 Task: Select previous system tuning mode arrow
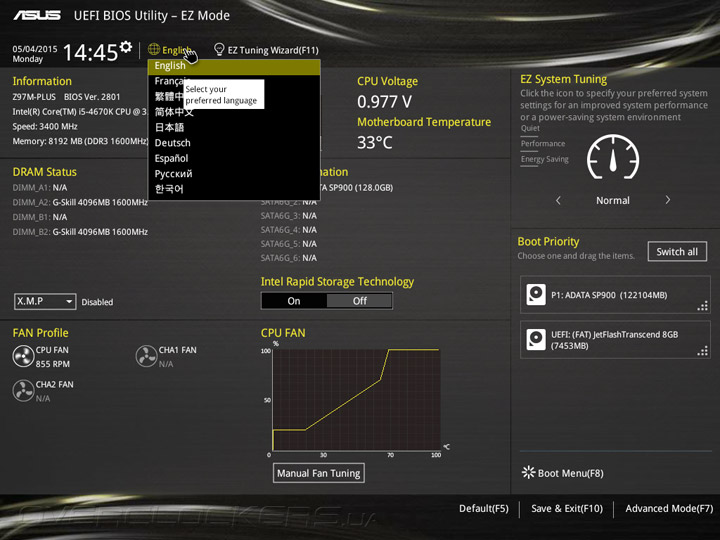point(558,200)
